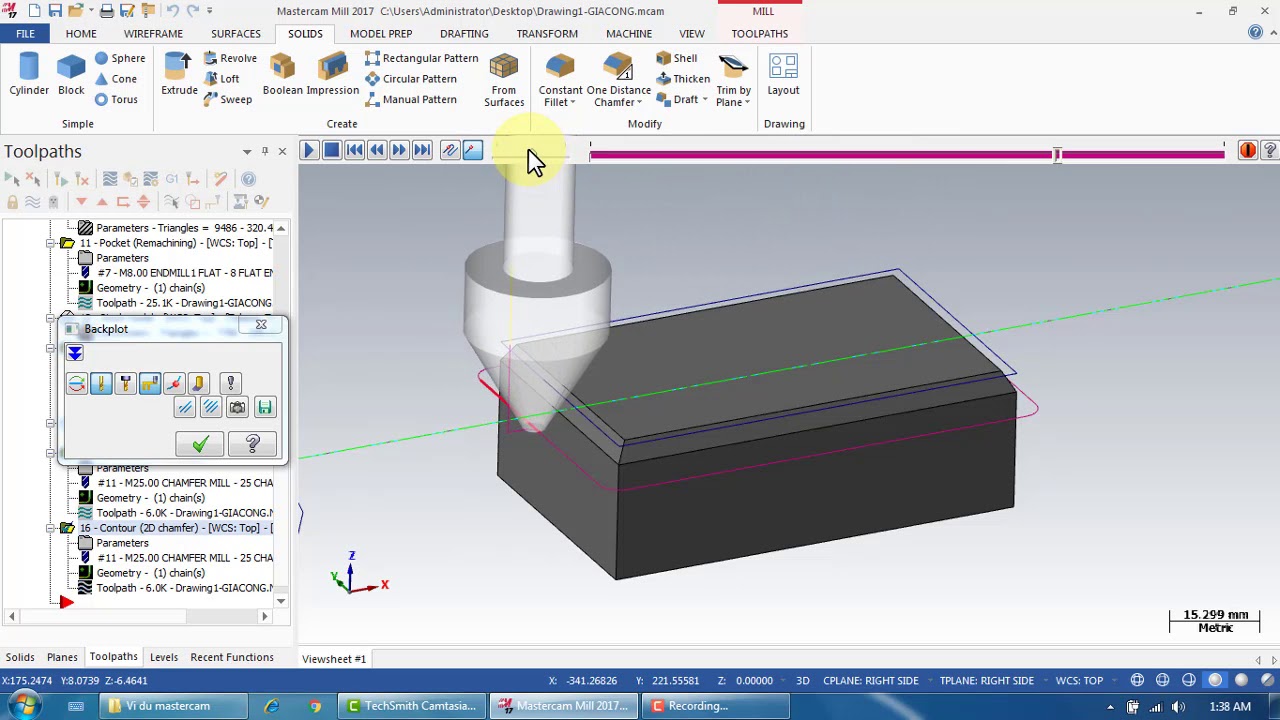The width and height of the screenshot is (1280, 720).
Task: Open the One Distance Chamfer dropdown
Action: (639, 102)
